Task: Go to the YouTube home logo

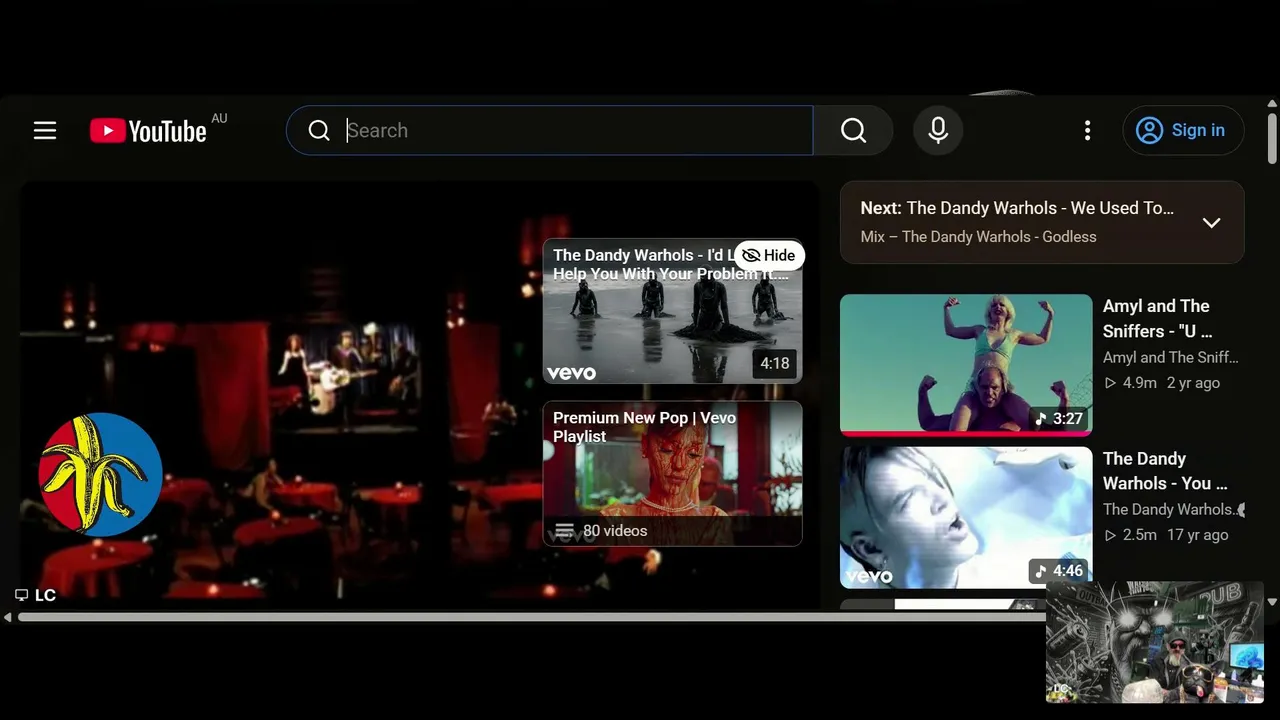Action: point(148,131)
